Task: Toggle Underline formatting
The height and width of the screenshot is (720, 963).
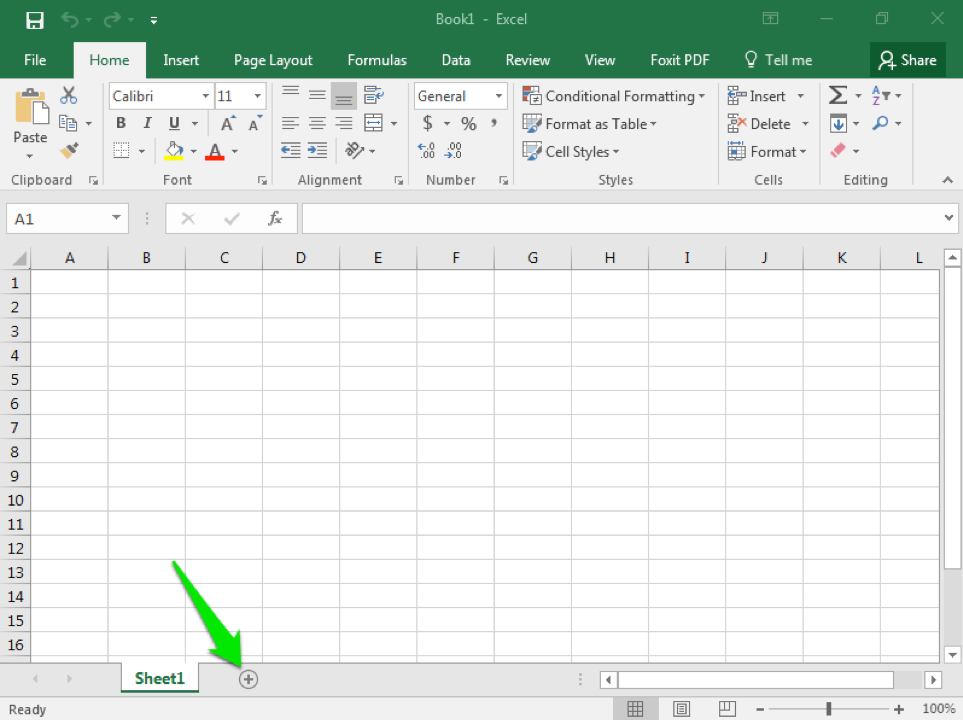Action: coord(174,123)
